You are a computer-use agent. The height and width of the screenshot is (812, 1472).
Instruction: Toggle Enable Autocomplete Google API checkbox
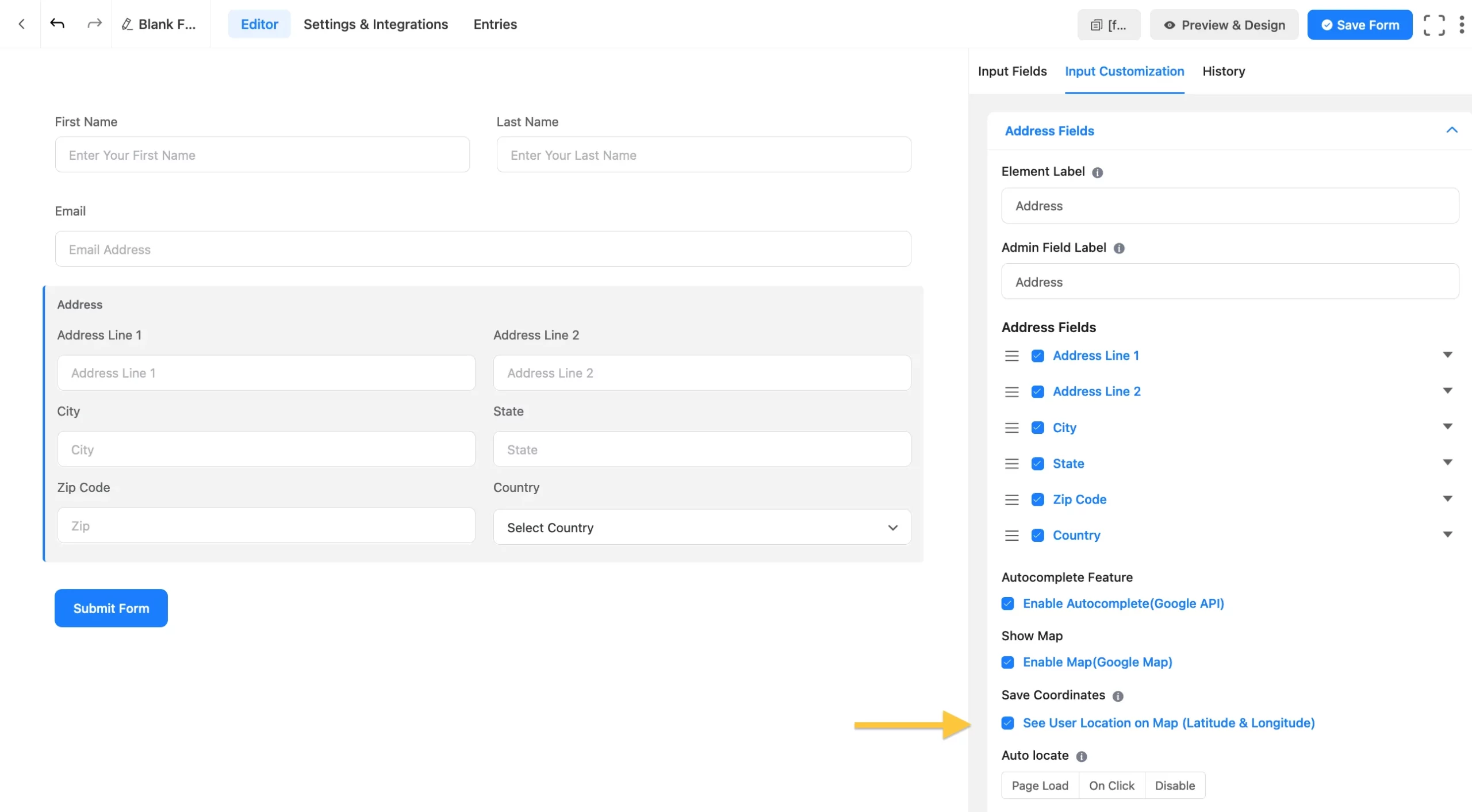coord(1008,603)
